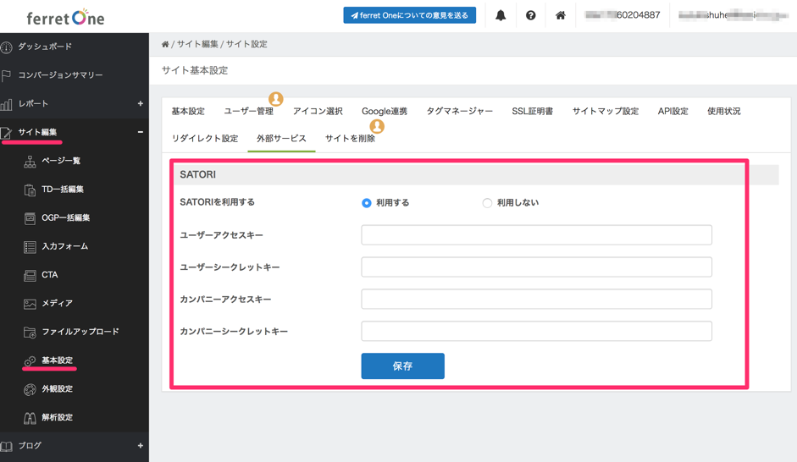Open the タグマネージャー tab
Screen dimensions: 797x462
[x=459, y=111]
